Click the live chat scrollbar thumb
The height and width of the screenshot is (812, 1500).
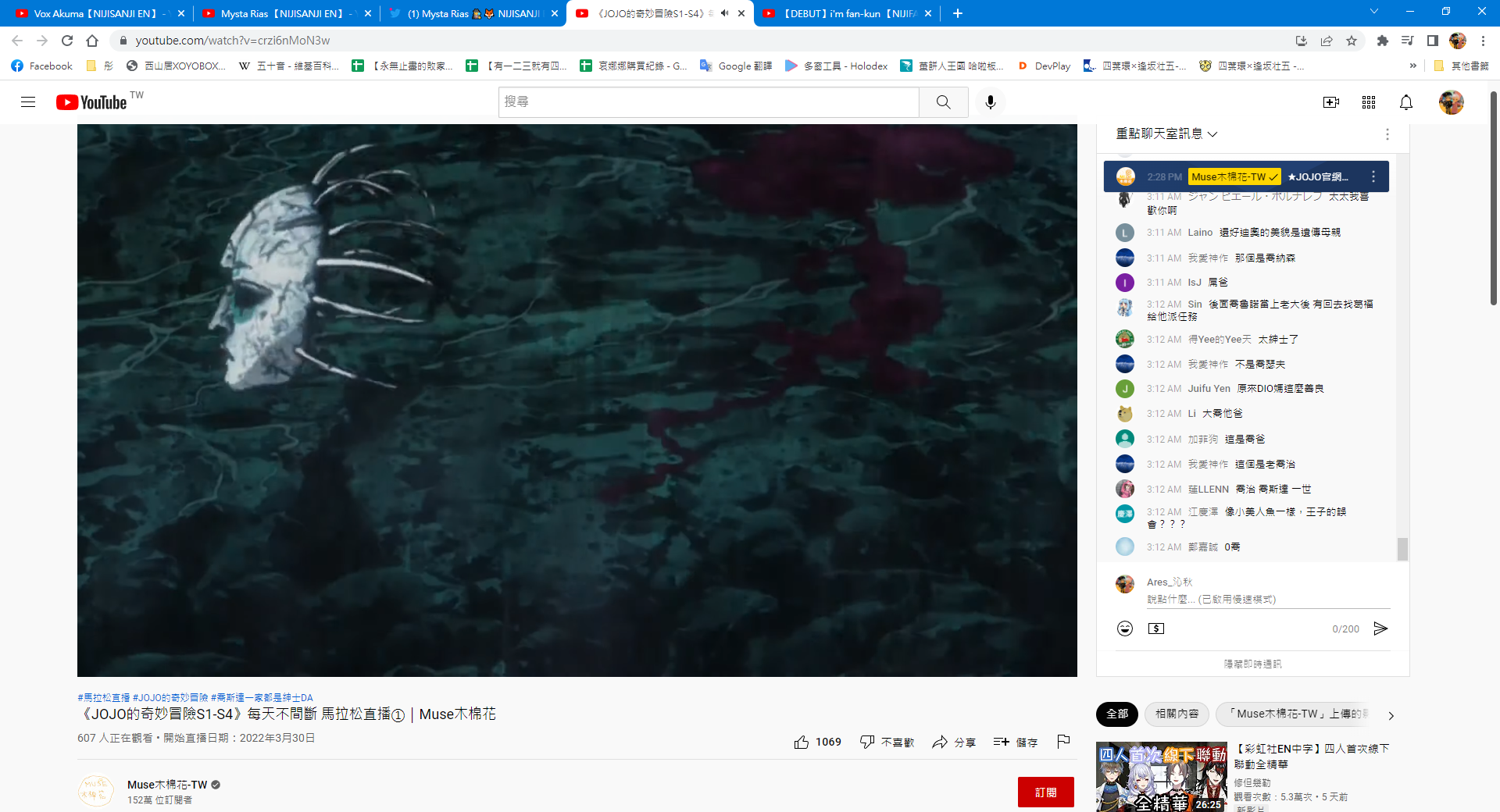pyautogui.click(x=1402, y=549)
